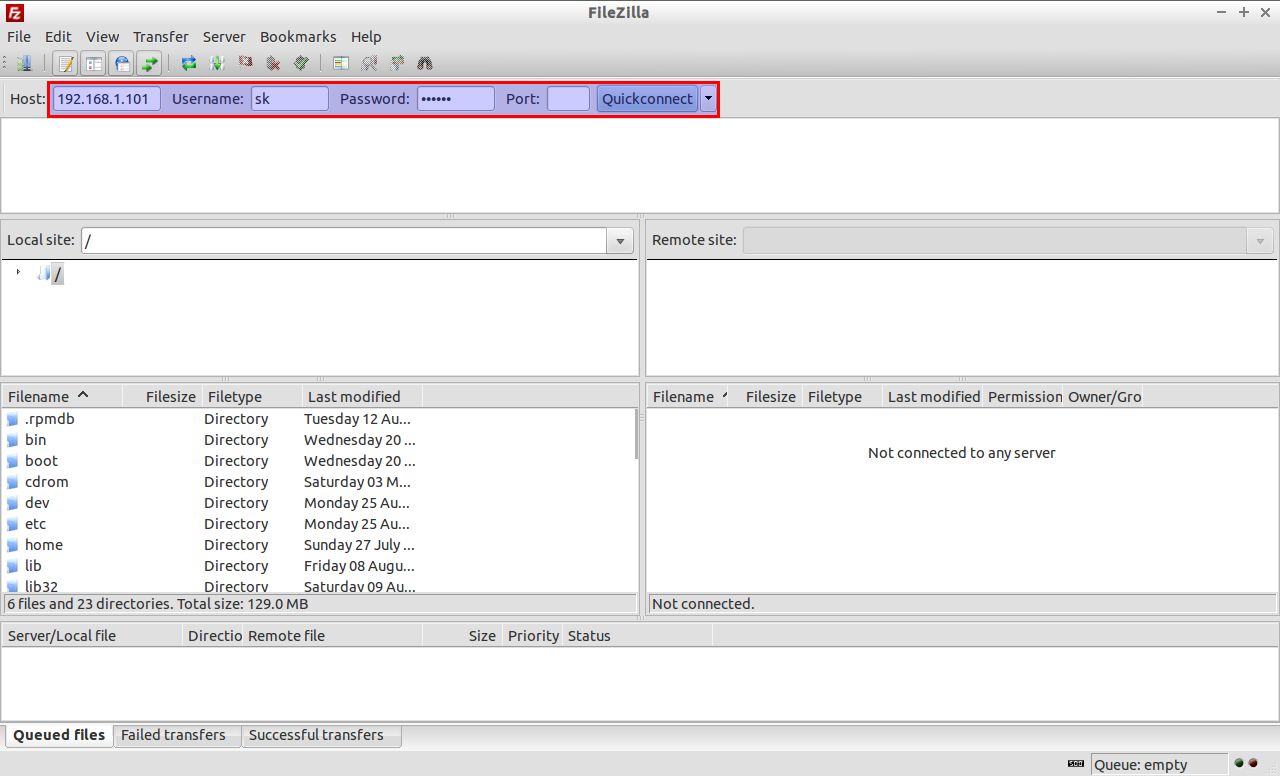Select the bin directory row
This screenshot has width=1280, height=776.
pyautogui.click(x=318, y=440)
